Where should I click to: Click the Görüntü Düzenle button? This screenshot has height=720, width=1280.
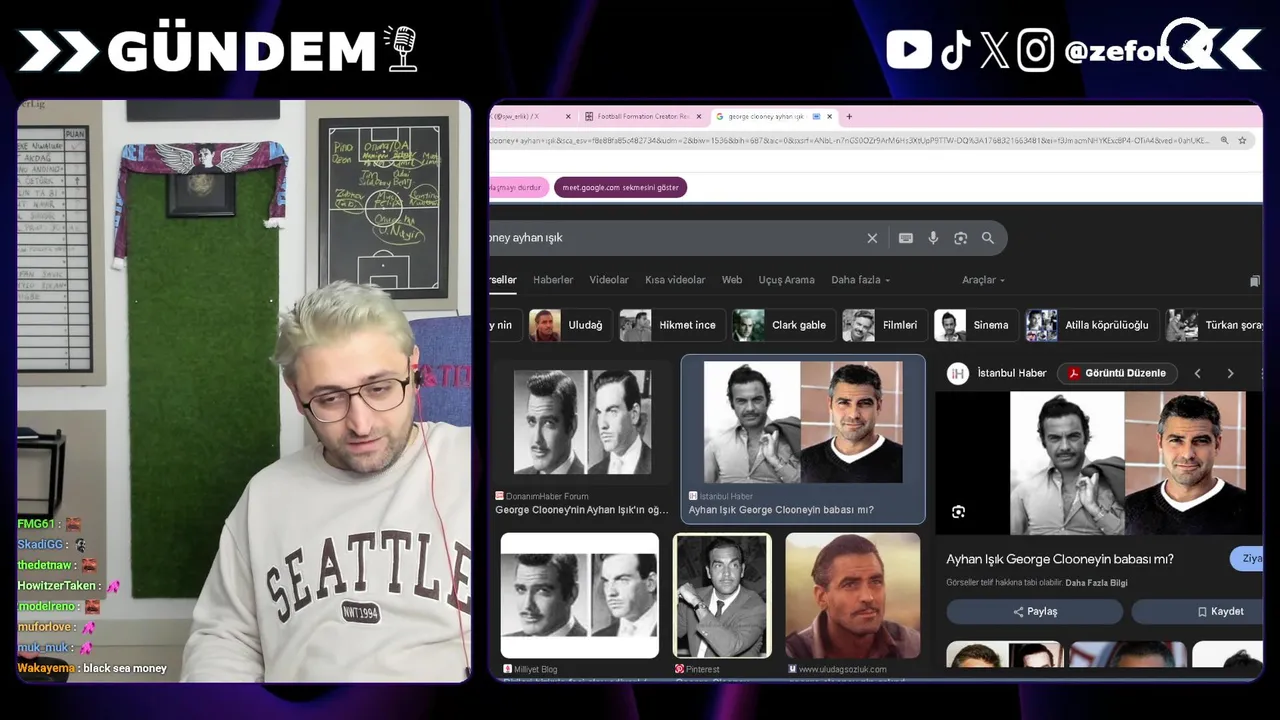(1117, 373)
